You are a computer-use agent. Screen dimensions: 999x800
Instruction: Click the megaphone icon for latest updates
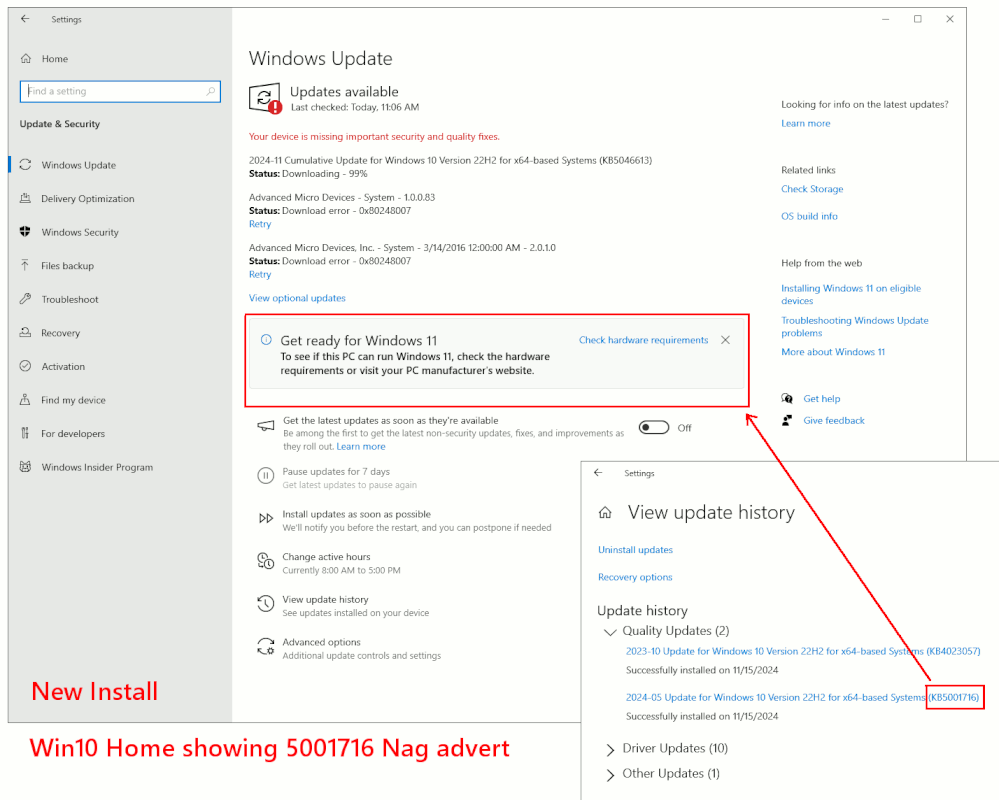pyautogui.click(x=266, y=425)
